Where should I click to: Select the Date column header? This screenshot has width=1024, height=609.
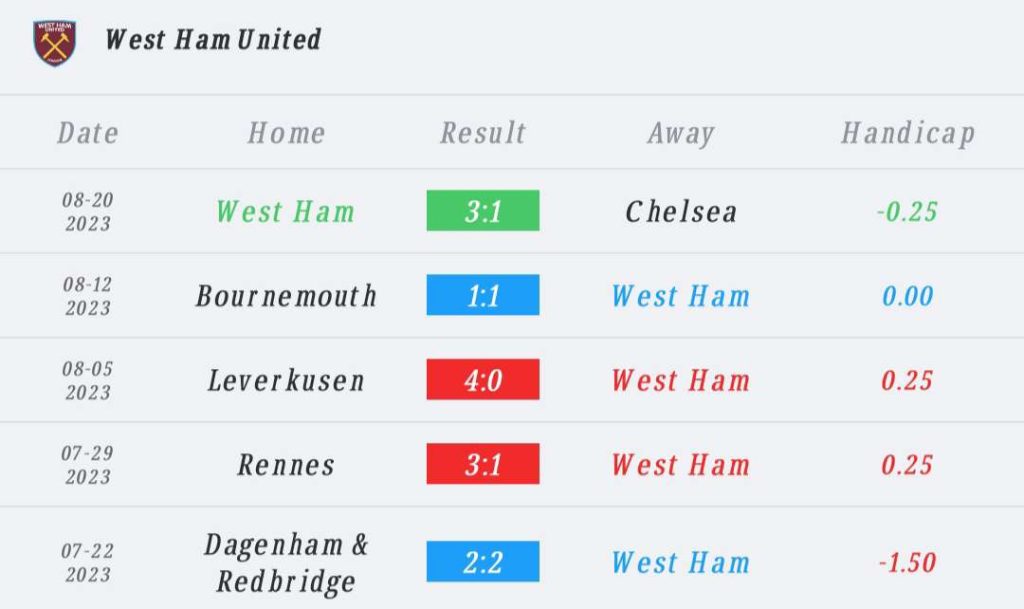click(x=88, y=133)
